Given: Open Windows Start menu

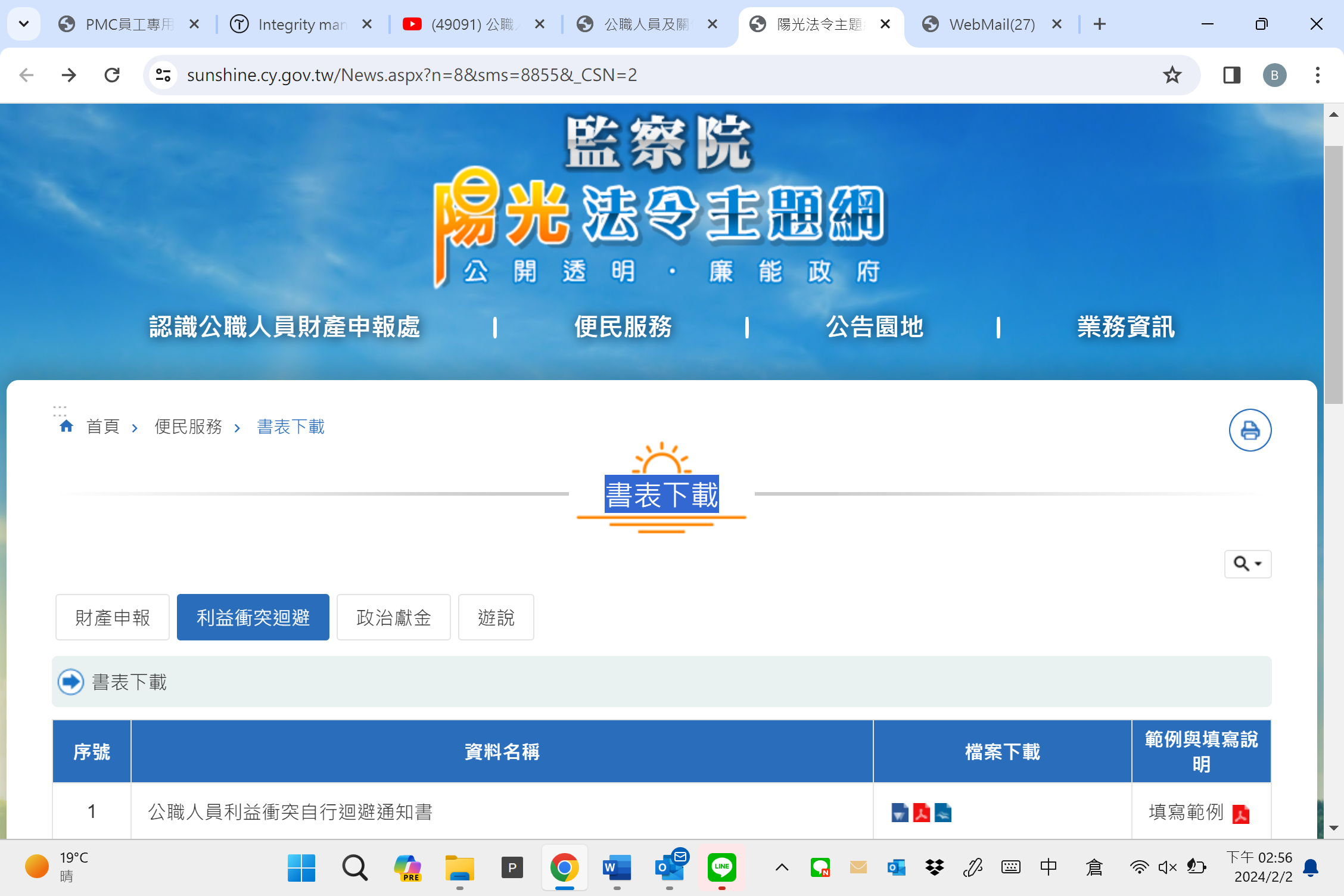Looking at the screenshot, I should pos(301,868).
